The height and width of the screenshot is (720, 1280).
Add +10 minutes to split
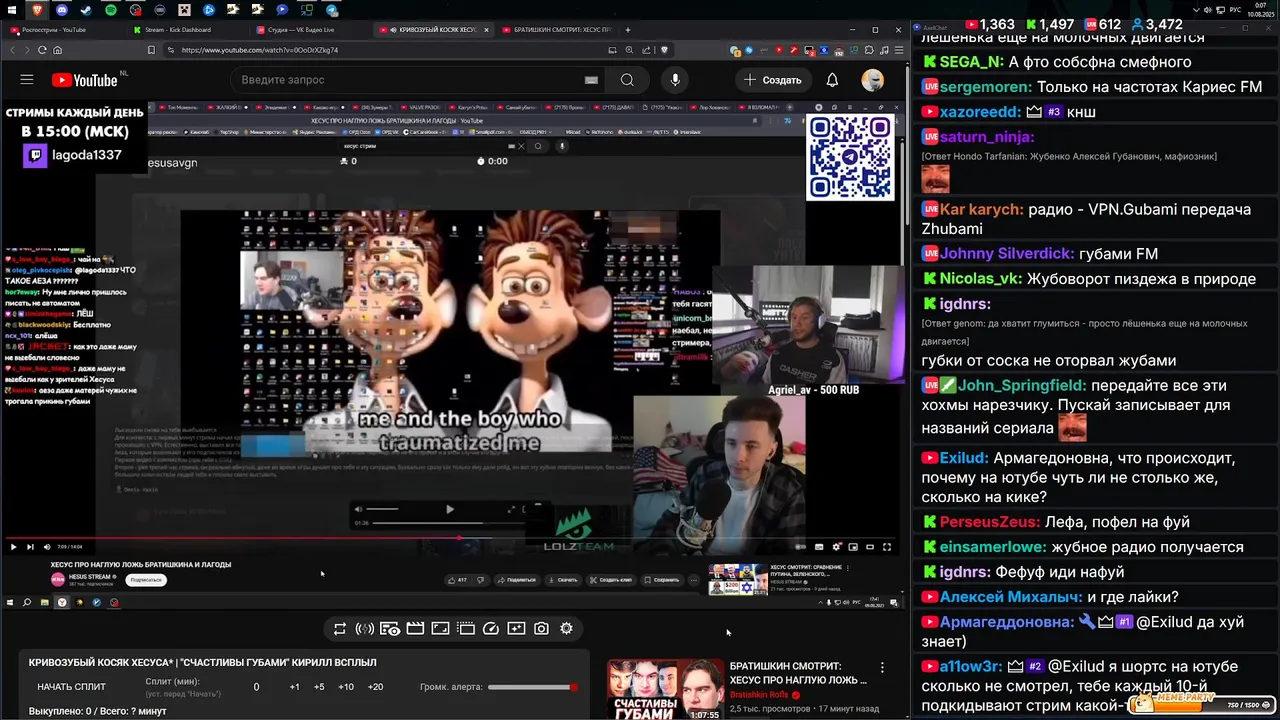(x=345, y=687)
